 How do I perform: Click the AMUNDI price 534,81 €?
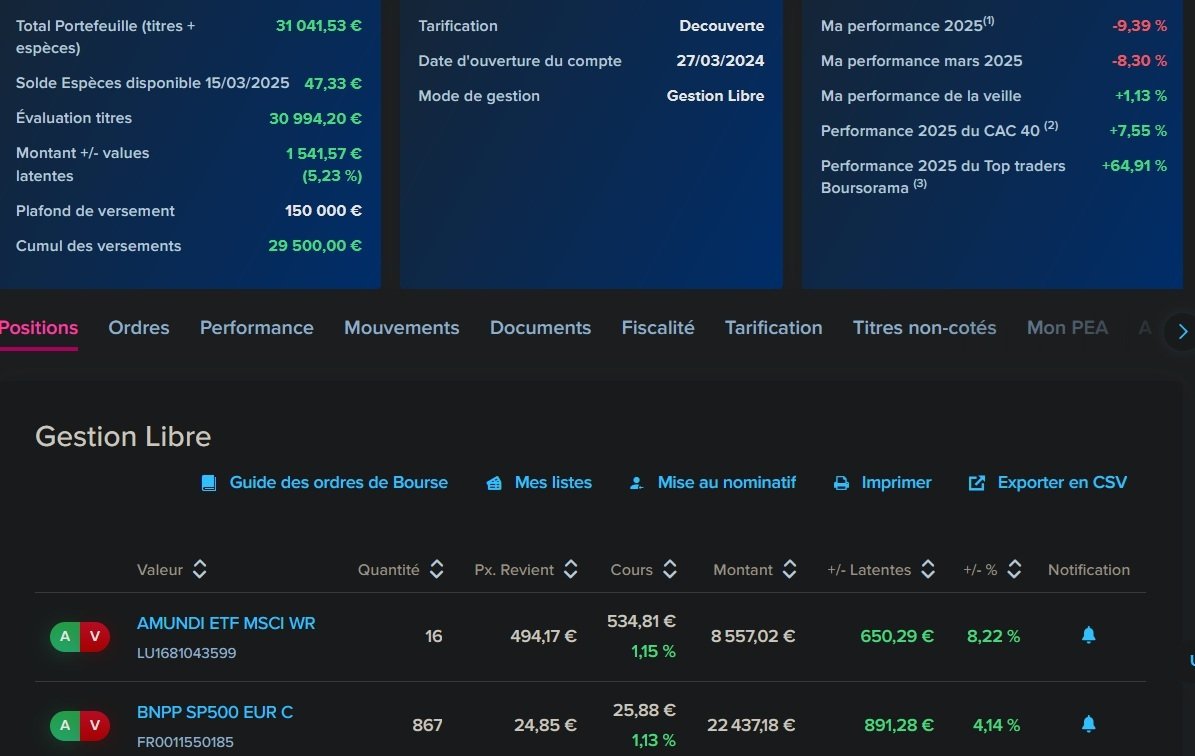[641, 622]
